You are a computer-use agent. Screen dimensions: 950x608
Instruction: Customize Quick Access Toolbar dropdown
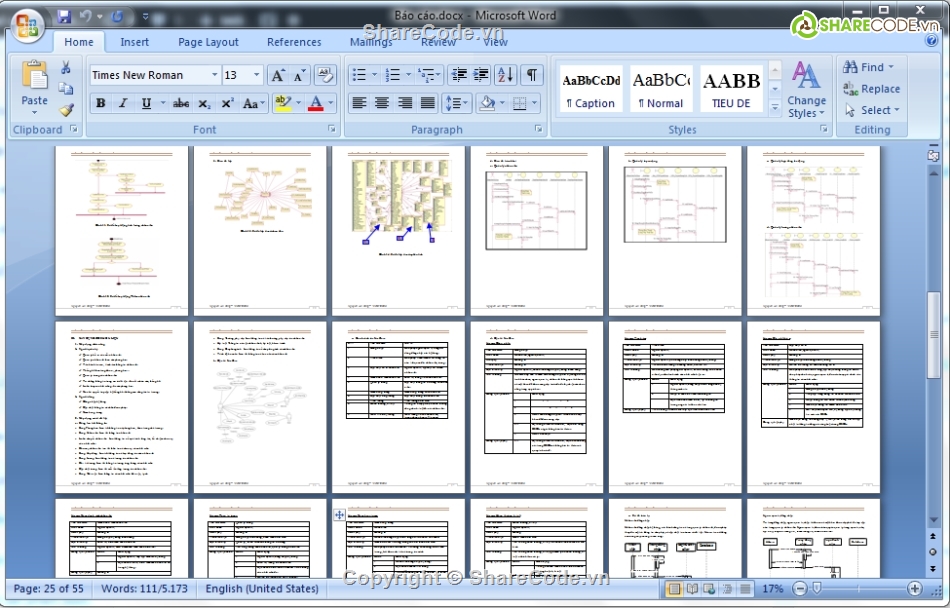(x=145, y=16)
